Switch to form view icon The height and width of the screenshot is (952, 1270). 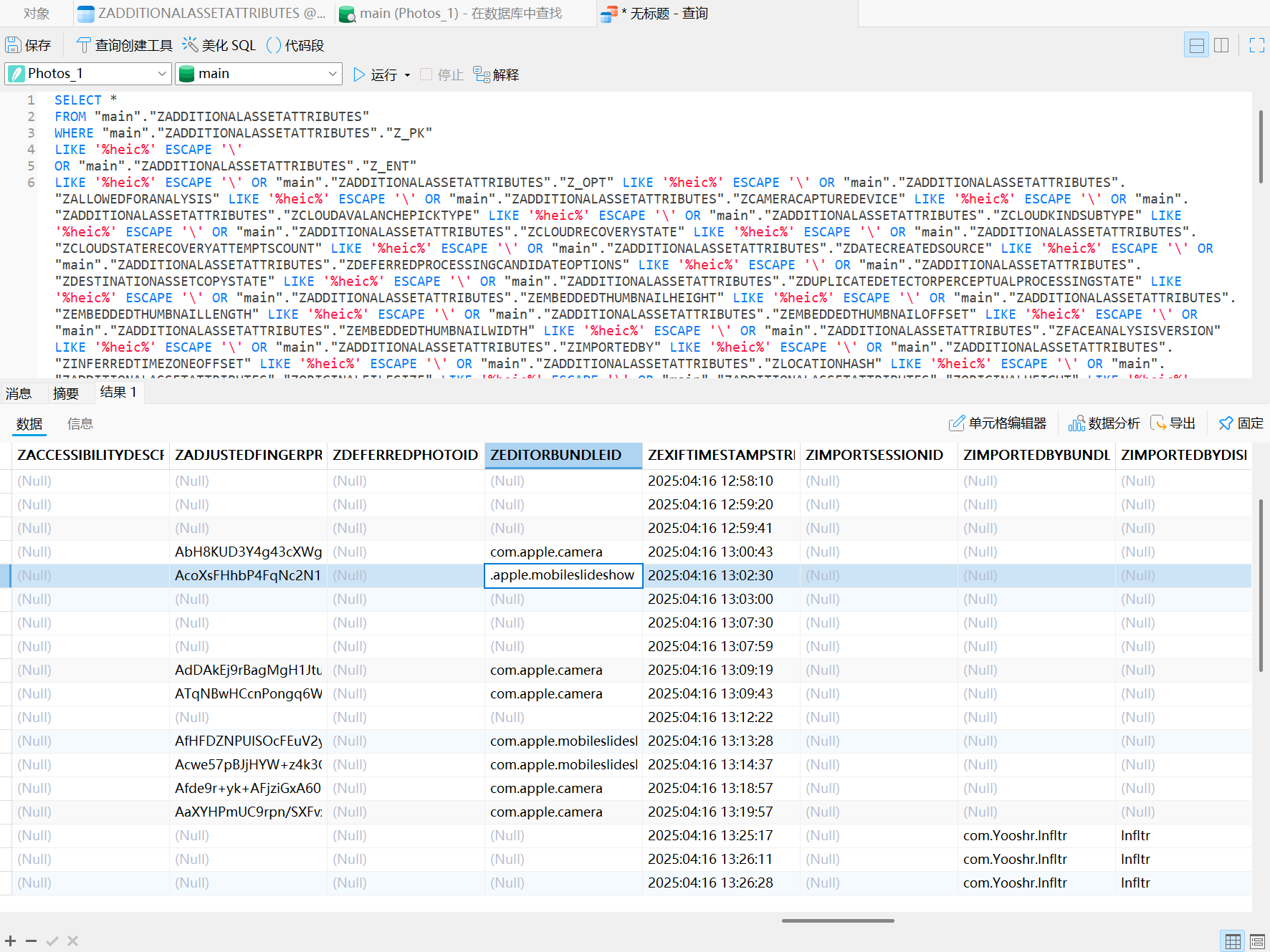(x=1257, y=941)
